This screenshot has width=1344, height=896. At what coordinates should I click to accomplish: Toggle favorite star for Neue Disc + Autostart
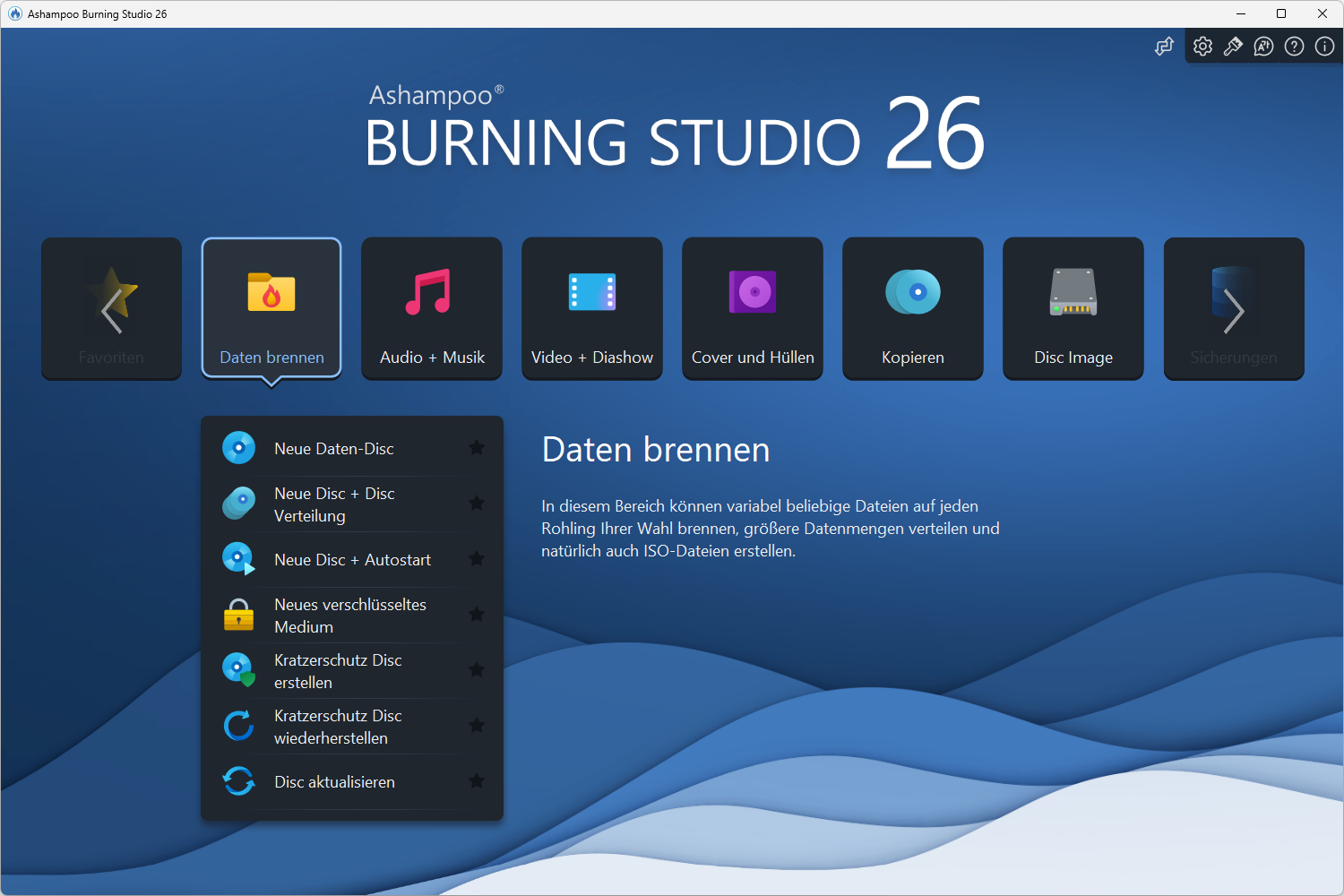[x=477, y=559]
